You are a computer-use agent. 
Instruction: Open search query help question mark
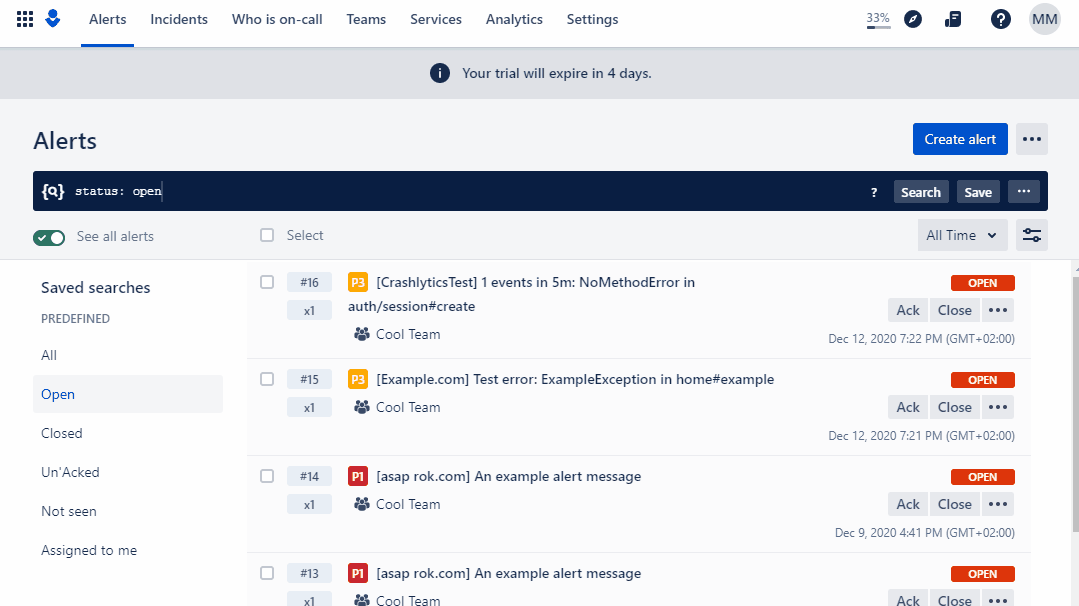[x=874, y=193]
